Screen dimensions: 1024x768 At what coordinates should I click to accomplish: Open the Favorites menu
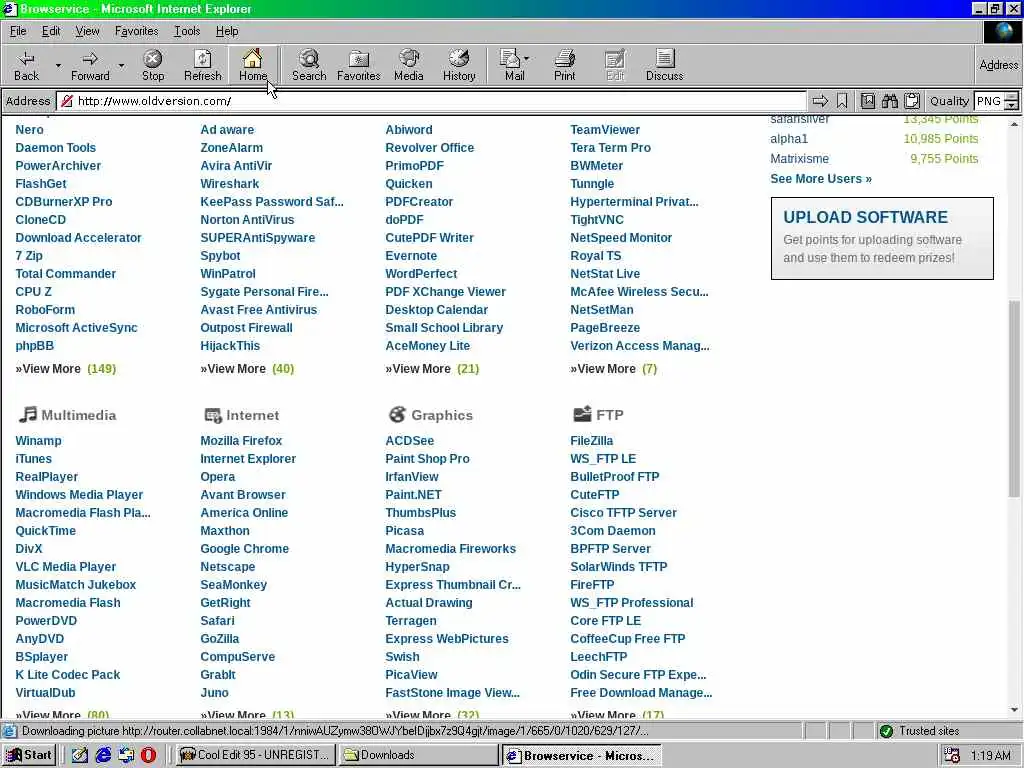tap(136, 31)
